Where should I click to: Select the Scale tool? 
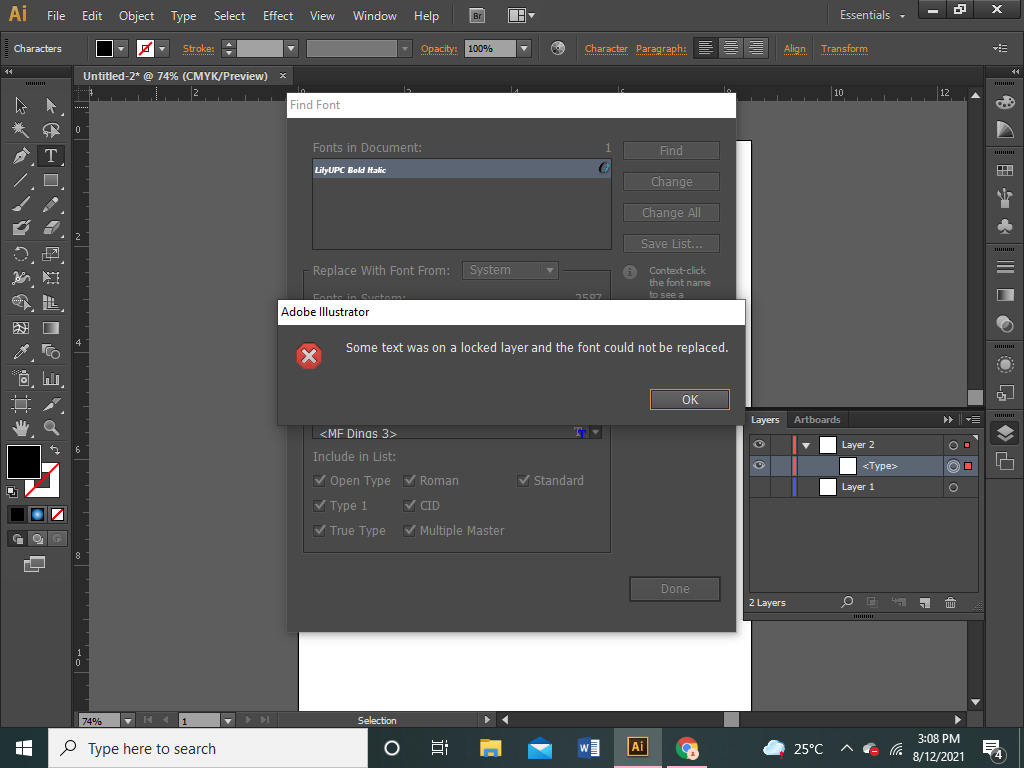point(51,253)
